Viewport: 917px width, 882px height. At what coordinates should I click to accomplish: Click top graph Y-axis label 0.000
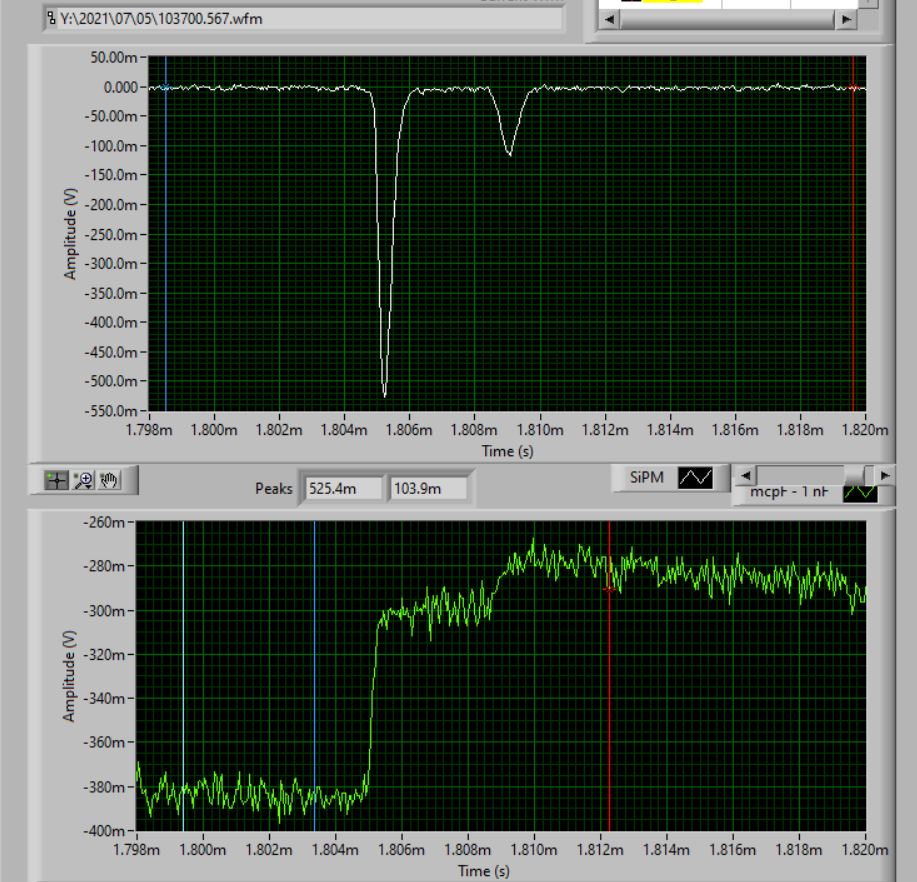120,87
